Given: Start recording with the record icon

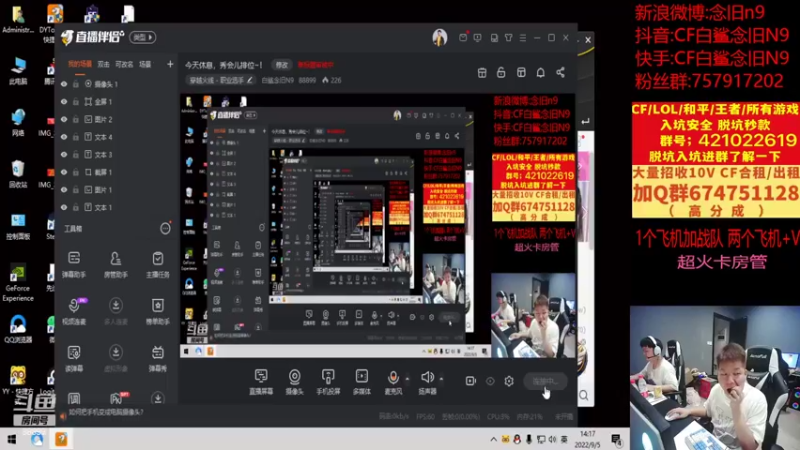Looking at the screenshot, I should coord(470,381).
